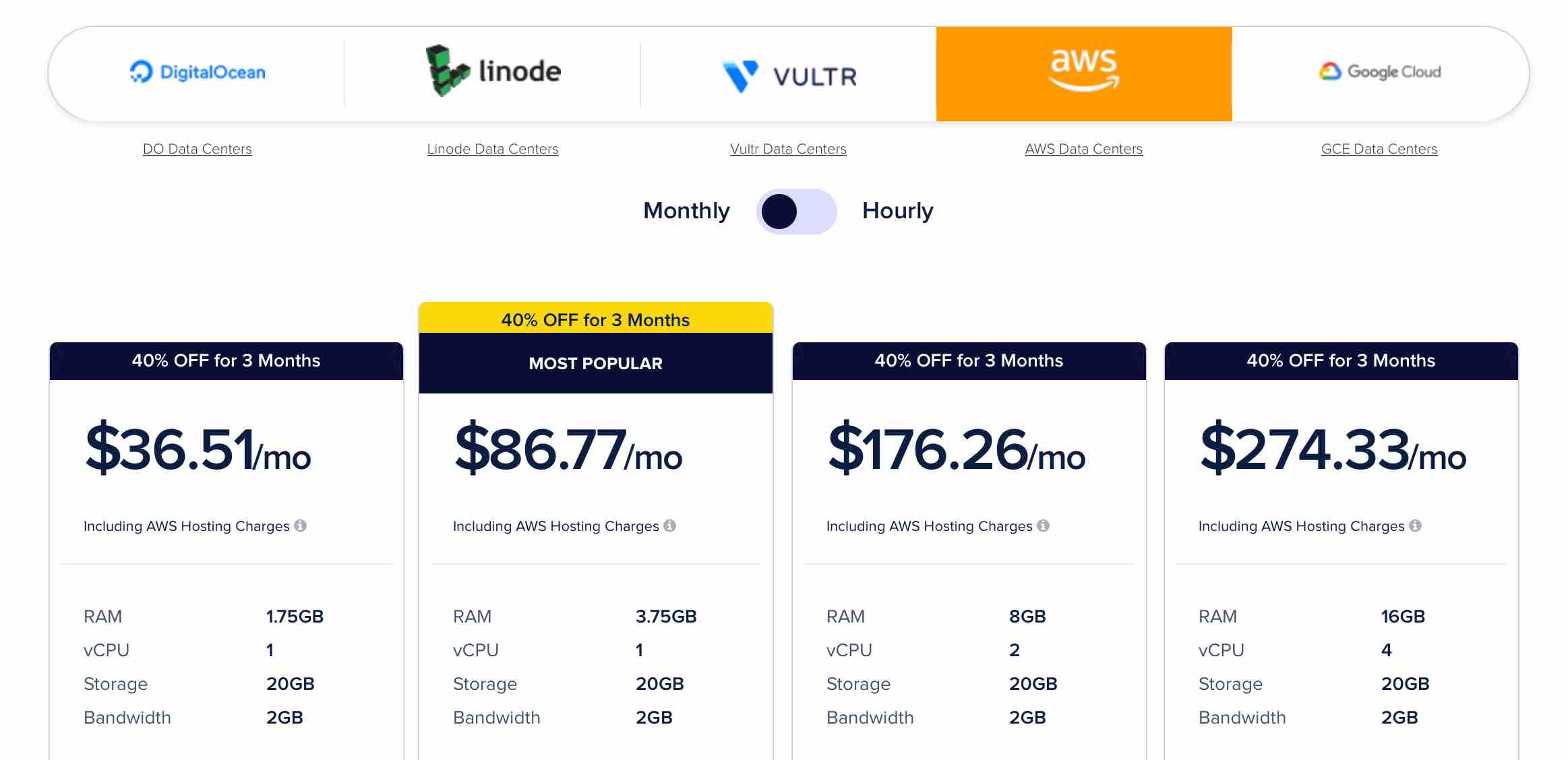Open Linode Data Centers link

click(493, 149)
